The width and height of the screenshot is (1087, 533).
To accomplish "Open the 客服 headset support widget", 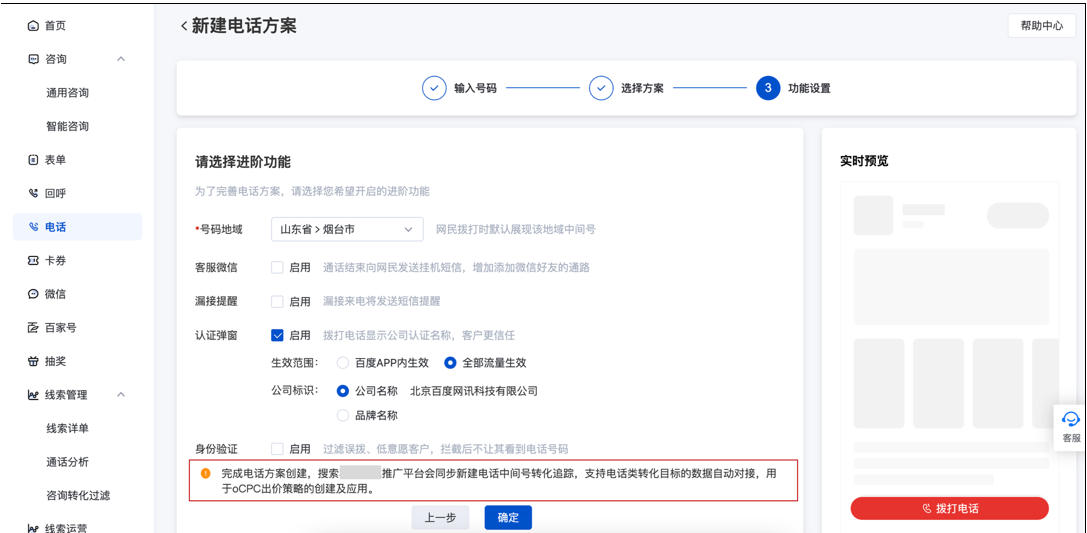I will point(1070,427).
